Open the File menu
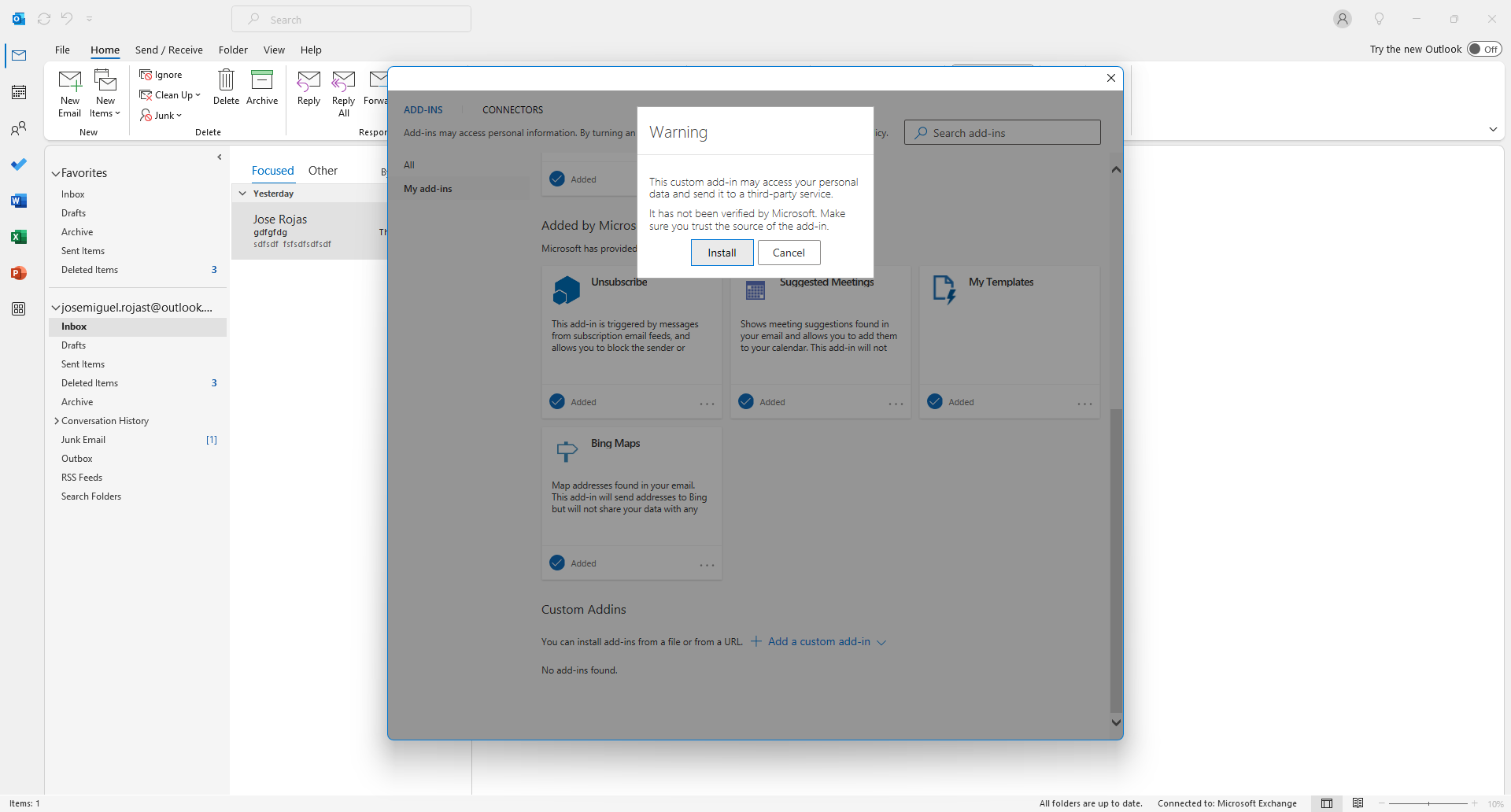Image resolution: width=1511 pixels, height=812 pixels. [x=62, y=50]
